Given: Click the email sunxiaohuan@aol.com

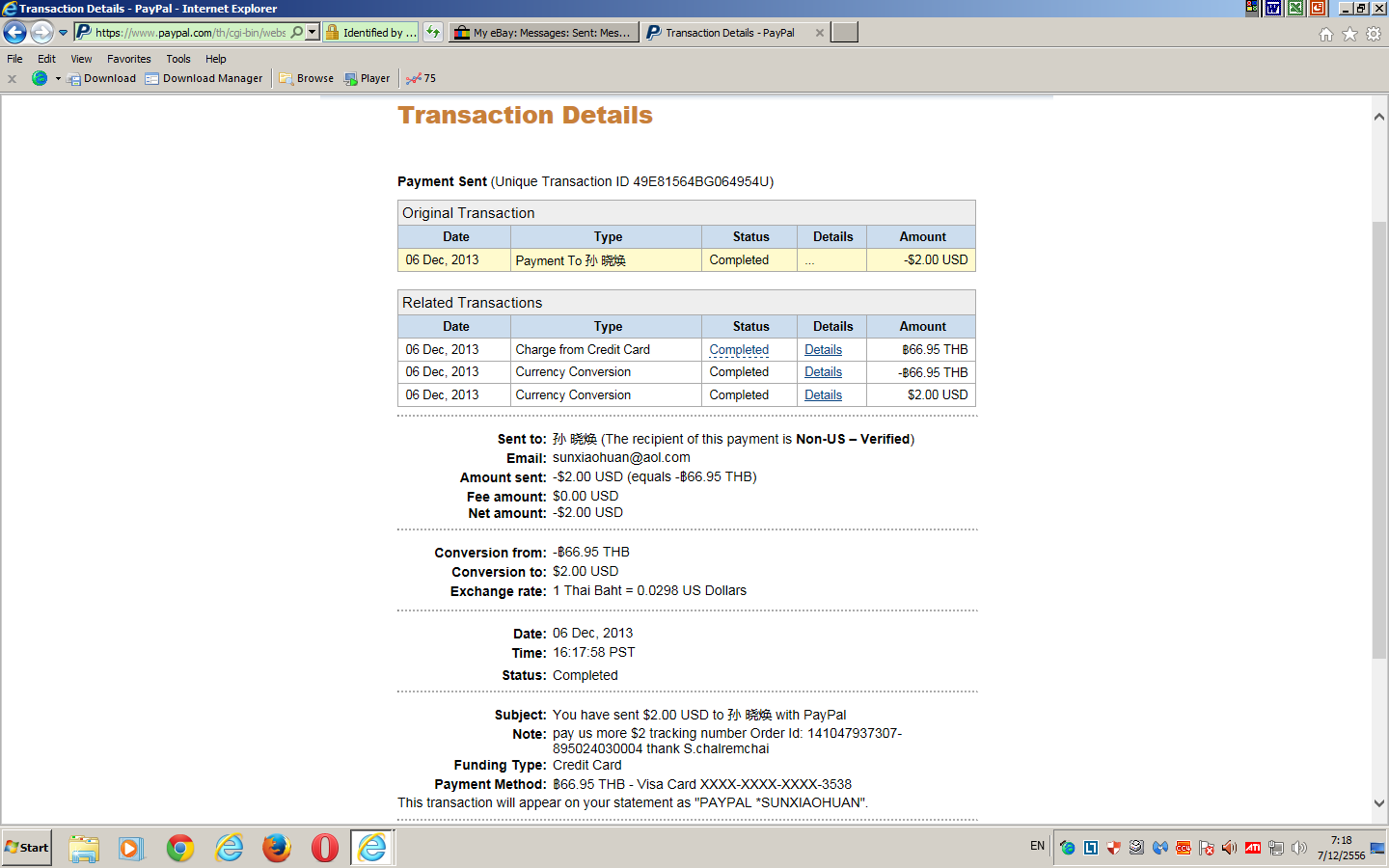Looking at the screenshot, I should click(621, 458).
